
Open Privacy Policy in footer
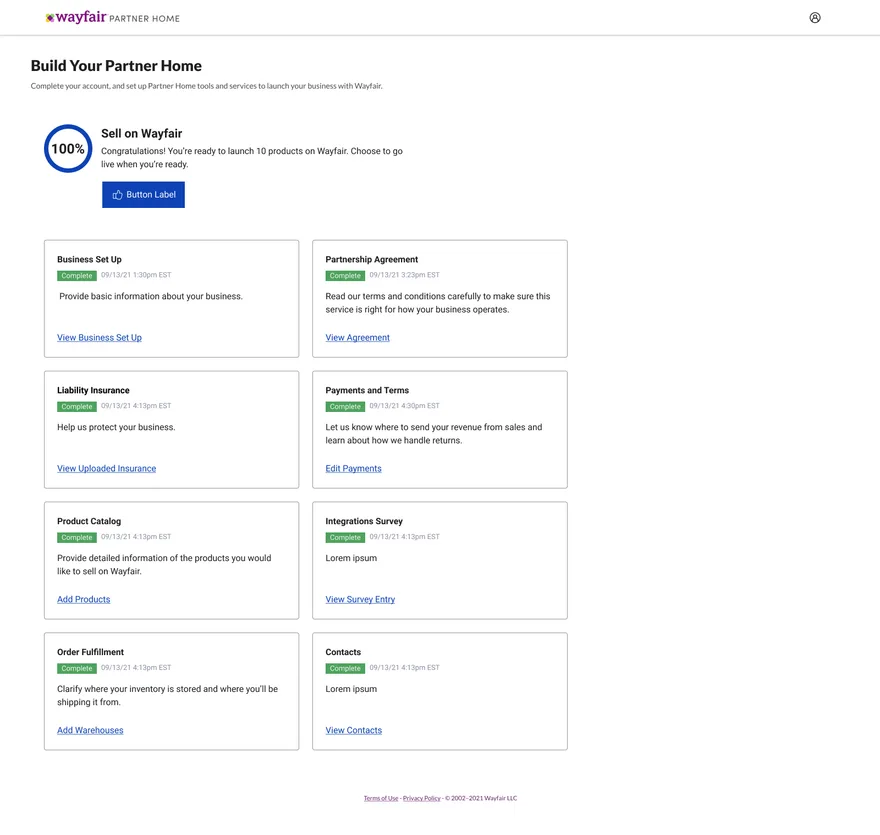point(421,798)
